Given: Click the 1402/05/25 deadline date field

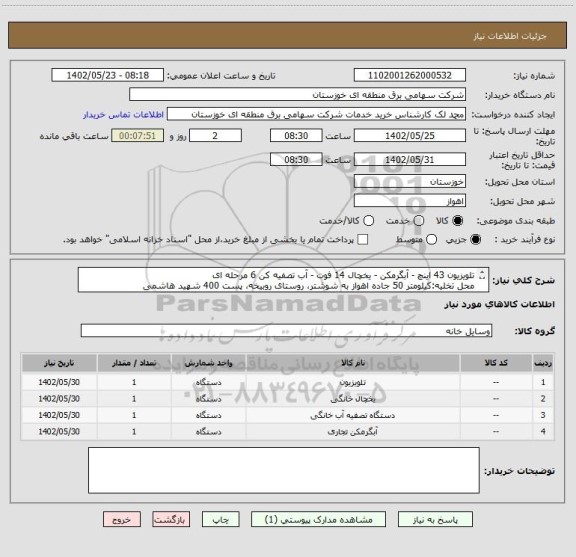Looking at the screenshot, I should click(410, 136).
